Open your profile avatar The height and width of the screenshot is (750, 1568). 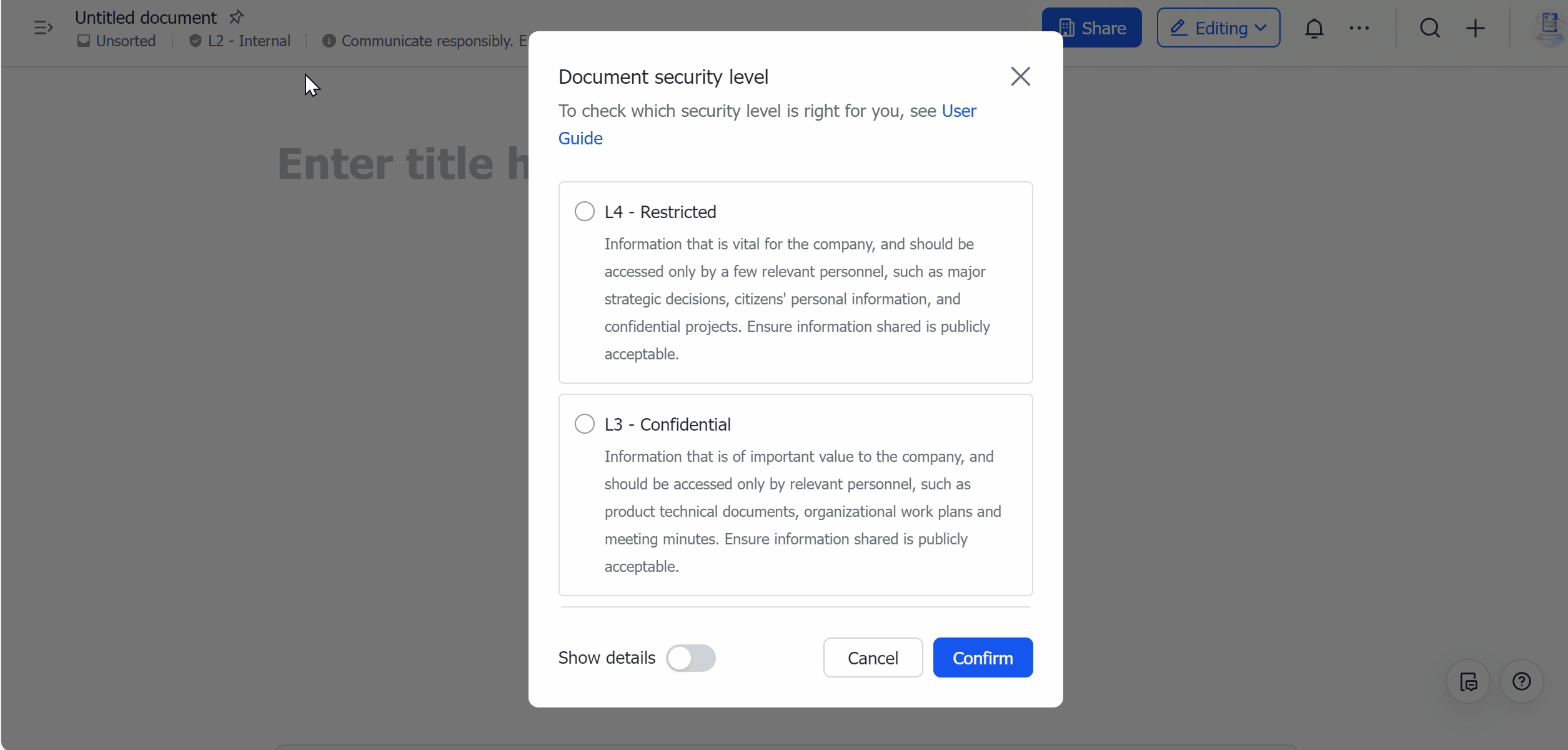click(x=1549, y=27)
